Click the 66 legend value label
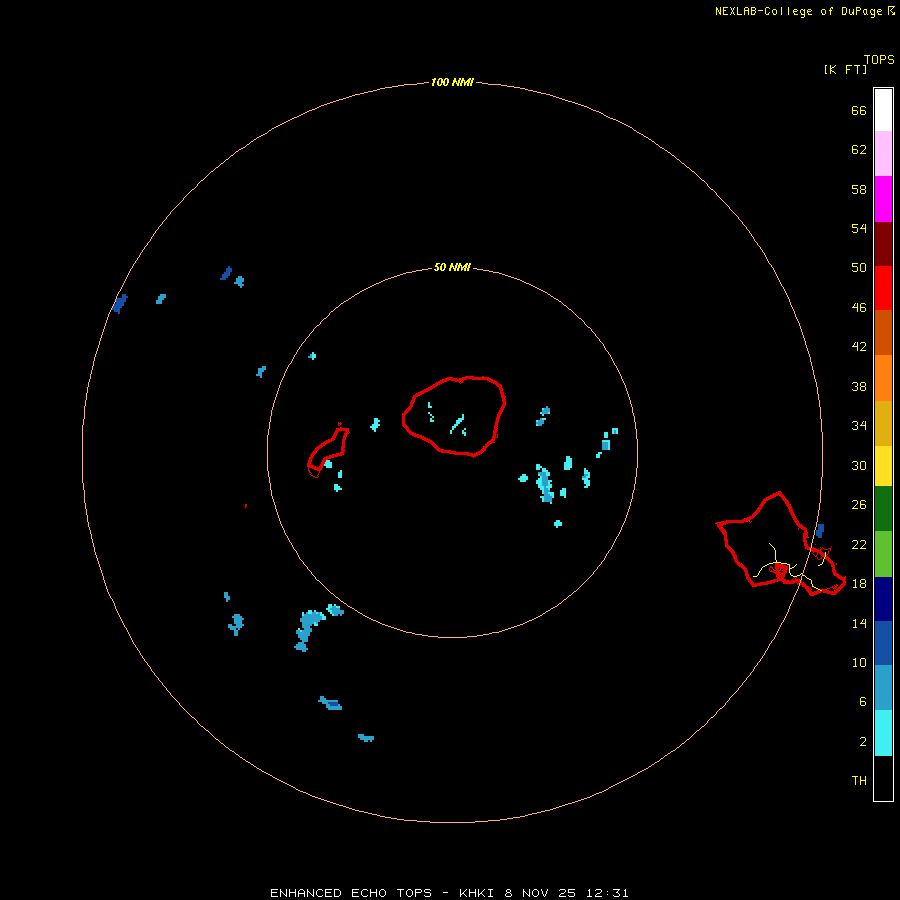Image resolution: width=900 pixels, height=900 pixels. (859, 110)
